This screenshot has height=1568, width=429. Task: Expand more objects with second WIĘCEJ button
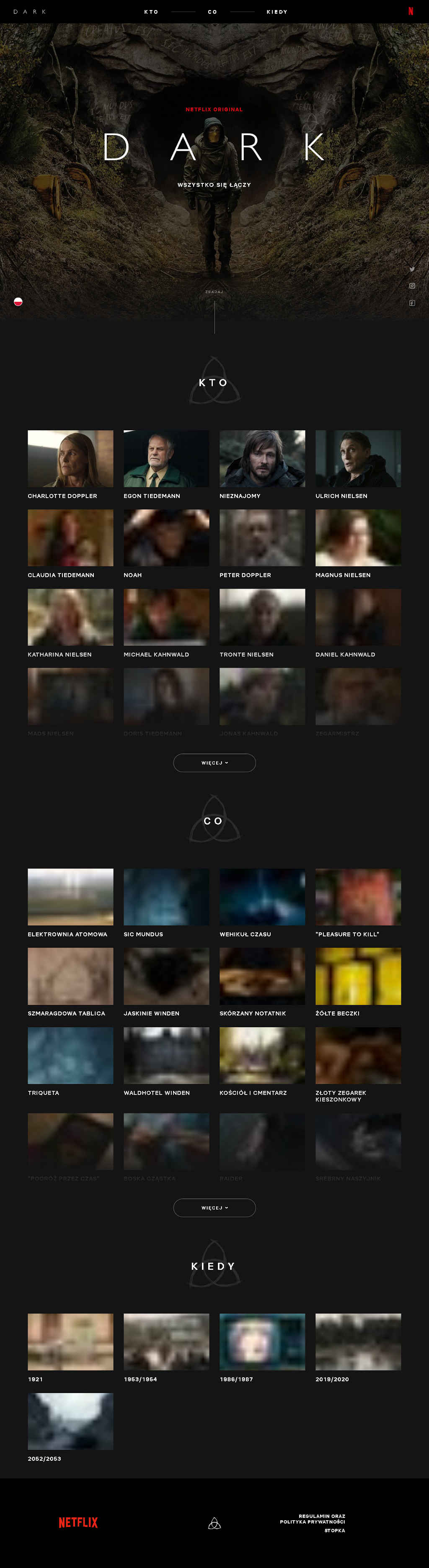point(214,1208)
